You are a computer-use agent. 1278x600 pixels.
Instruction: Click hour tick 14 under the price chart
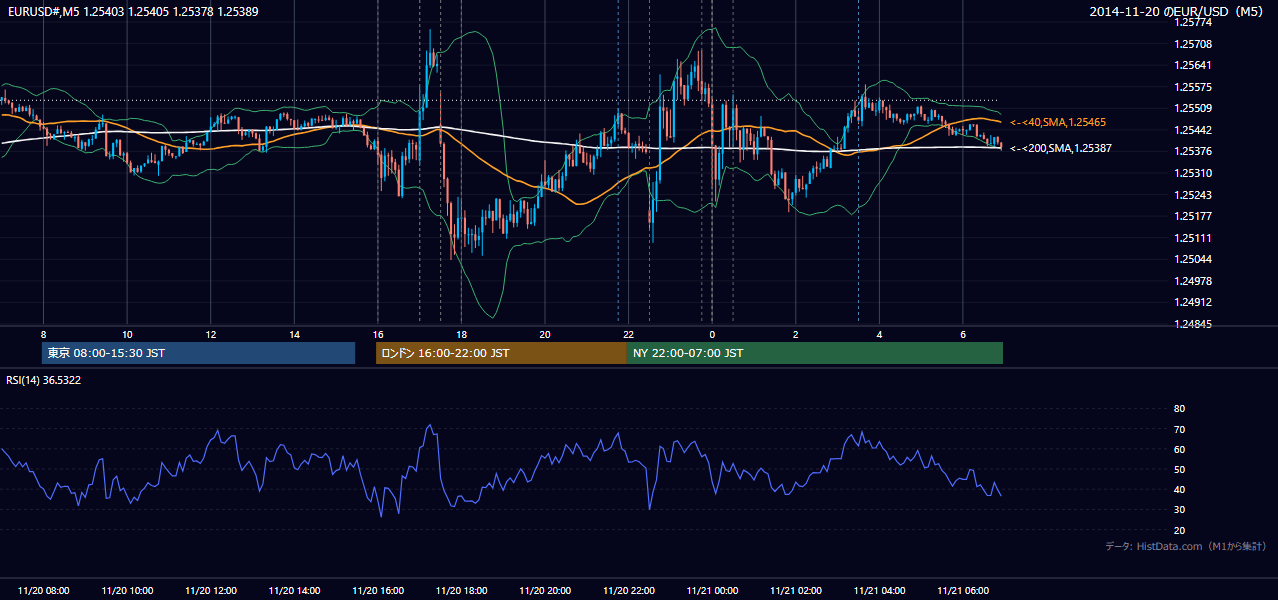[x=294, y=334]
